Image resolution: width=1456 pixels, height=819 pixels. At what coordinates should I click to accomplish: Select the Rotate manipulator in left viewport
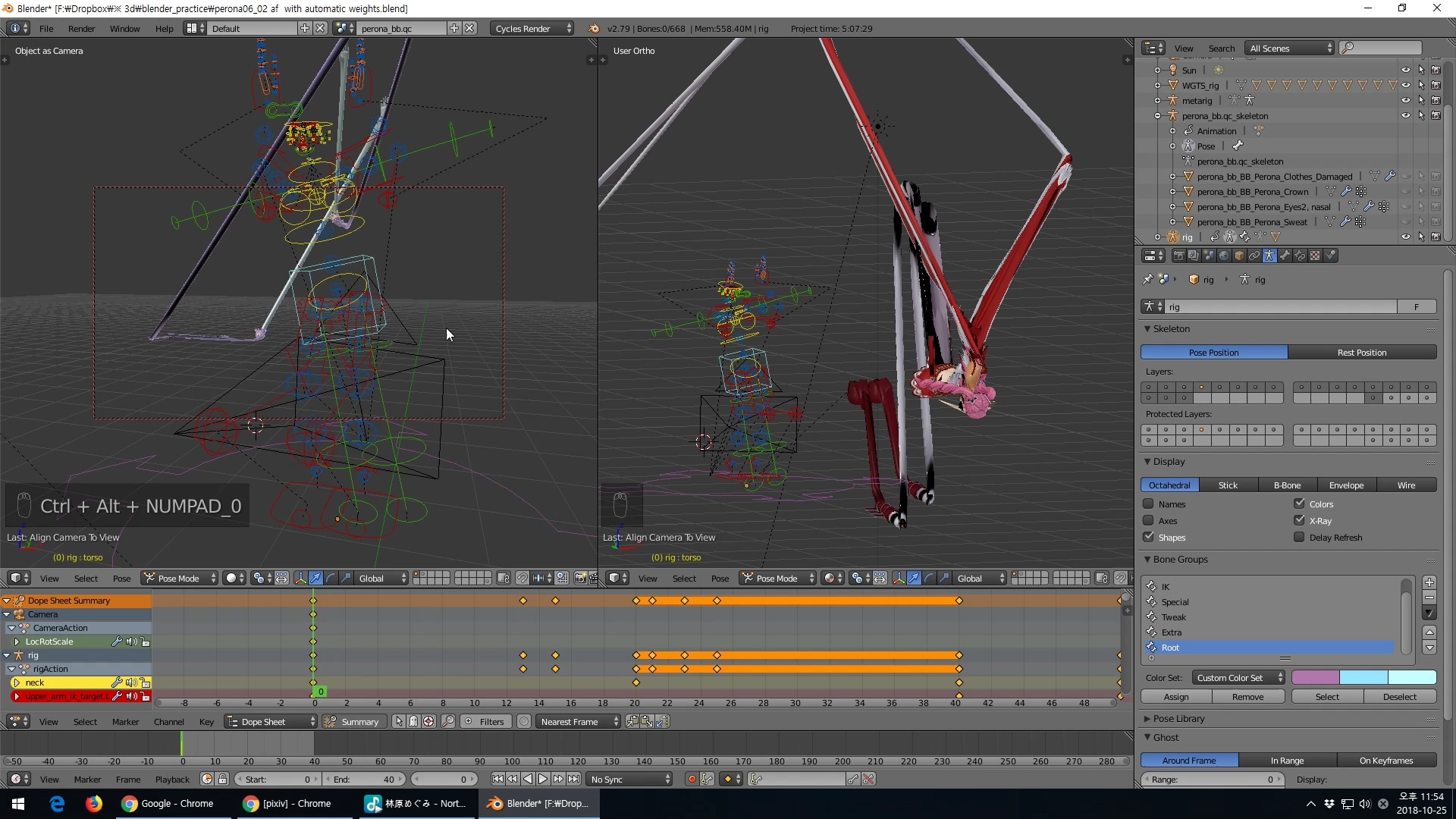[x=331, y=578]
